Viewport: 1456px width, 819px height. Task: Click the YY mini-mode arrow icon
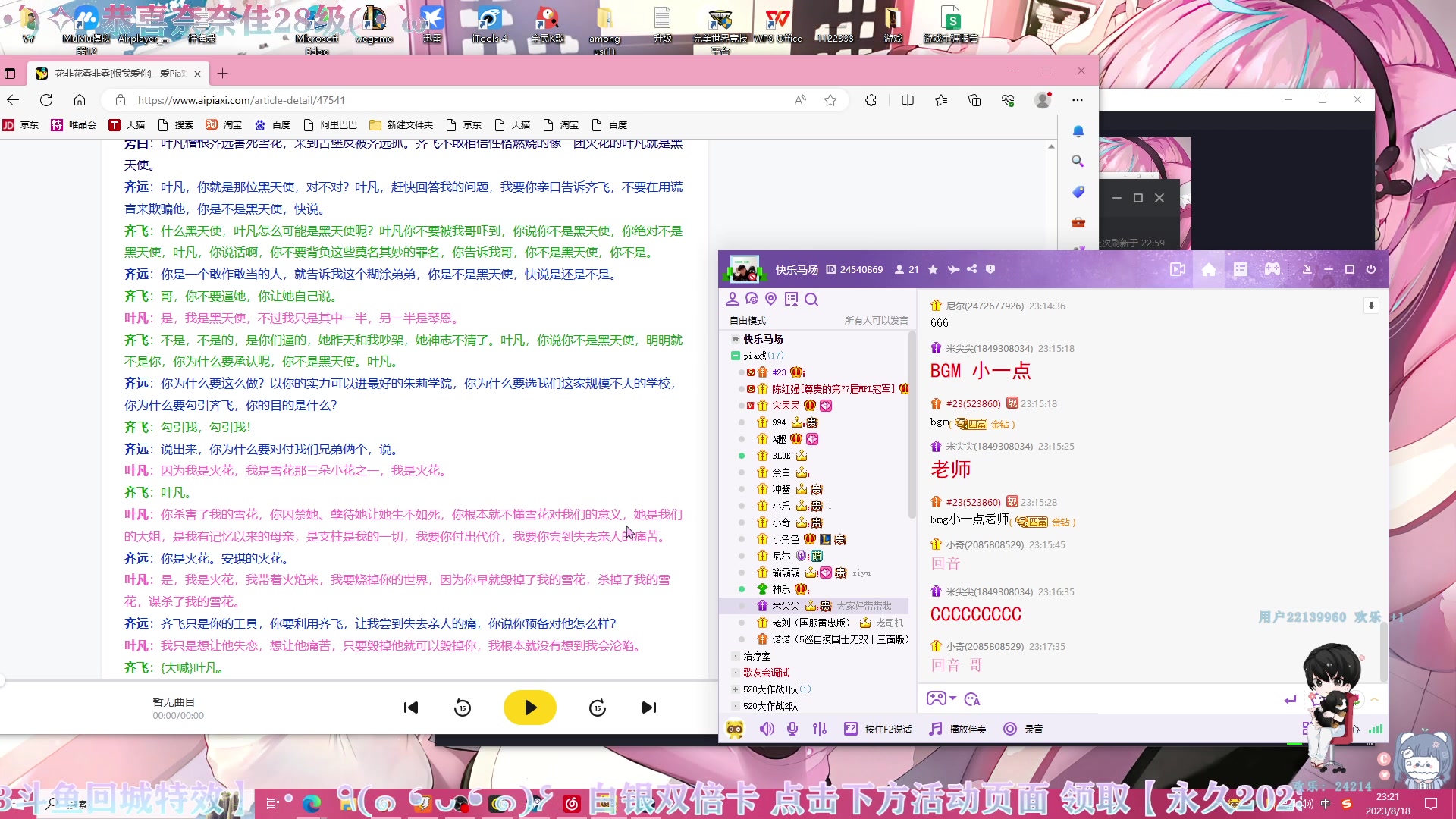pos(1307,270)
